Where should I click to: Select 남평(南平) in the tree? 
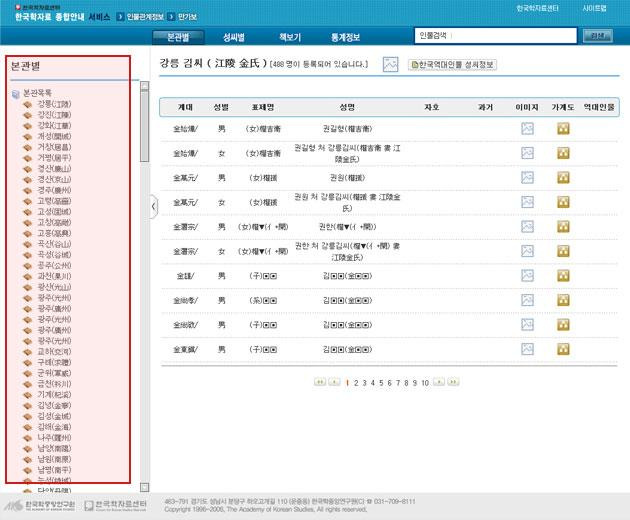pyautogui.click(x=54, y=470)
